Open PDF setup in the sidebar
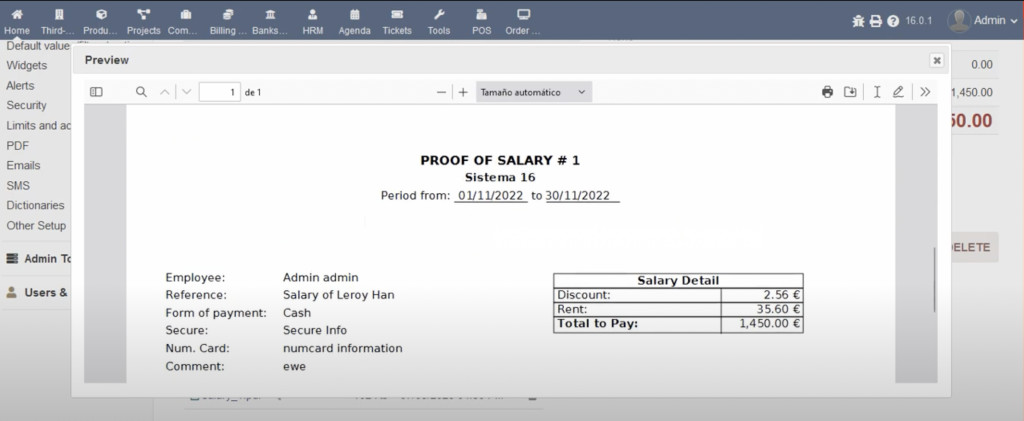The image size is (1024, 421). (18, 146)
